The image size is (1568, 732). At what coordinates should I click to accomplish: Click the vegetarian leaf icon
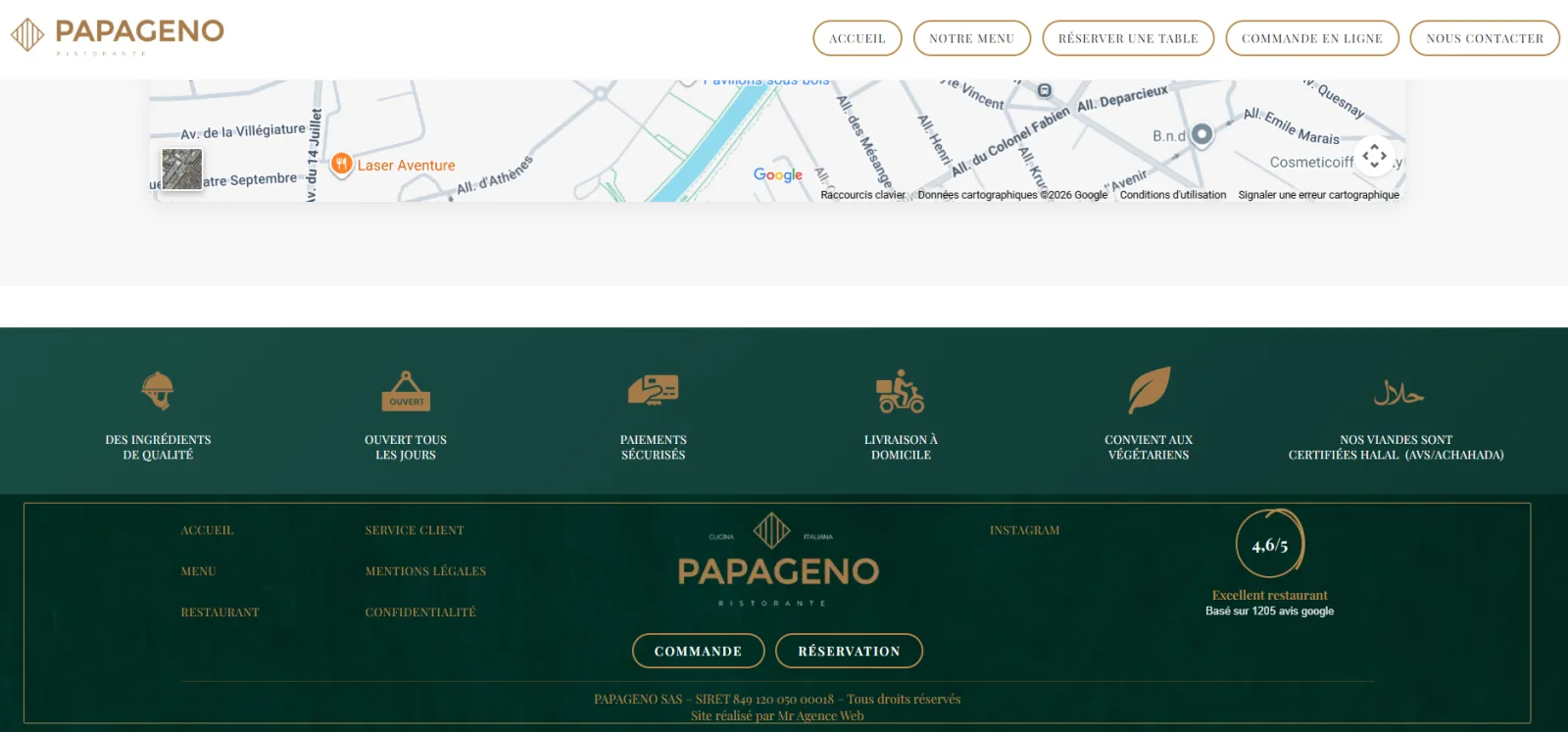[1149, 390]
